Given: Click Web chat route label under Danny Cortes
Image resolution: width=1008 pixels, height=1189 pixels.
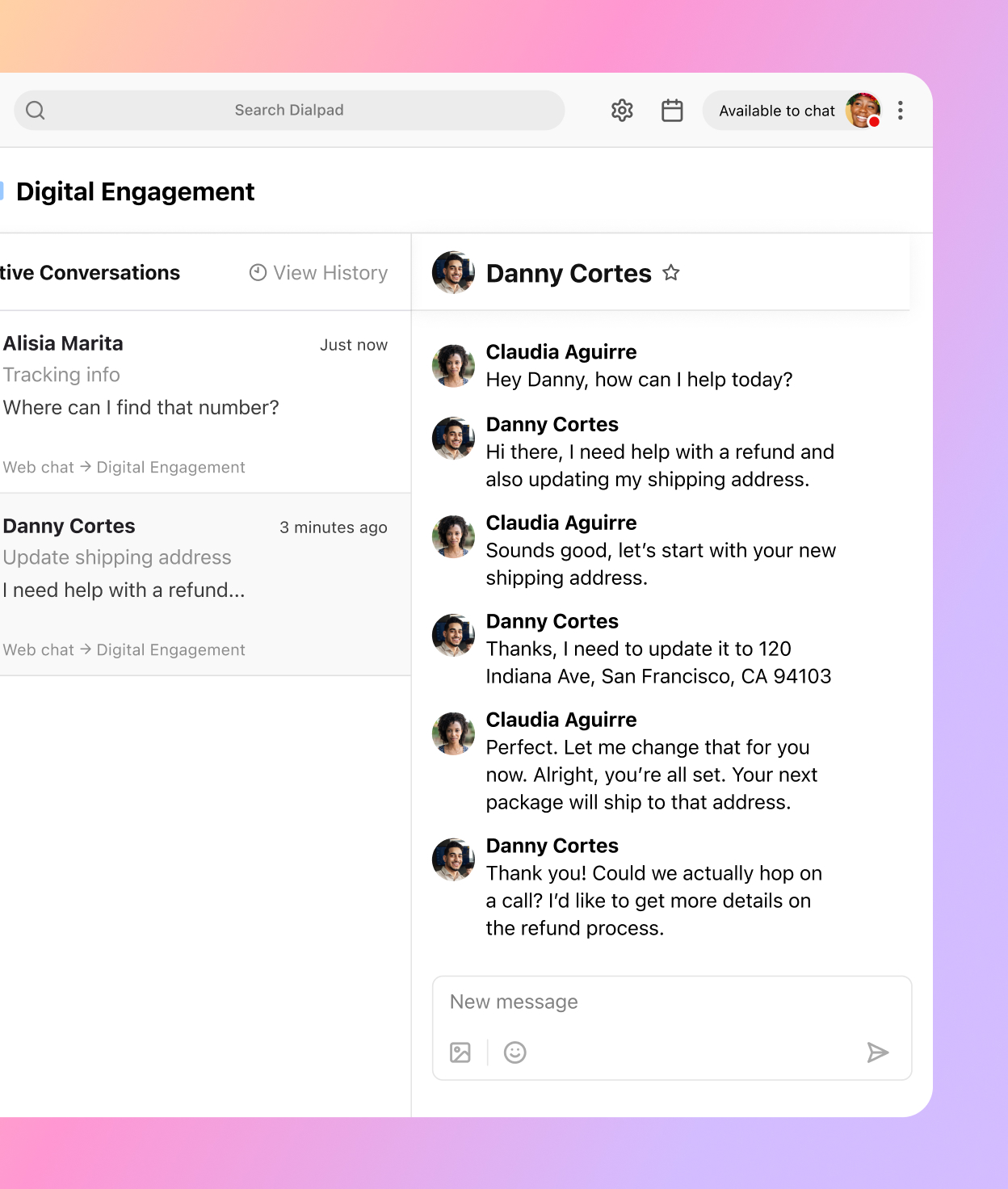Looking at the screenshot, I should coord(124,649).
